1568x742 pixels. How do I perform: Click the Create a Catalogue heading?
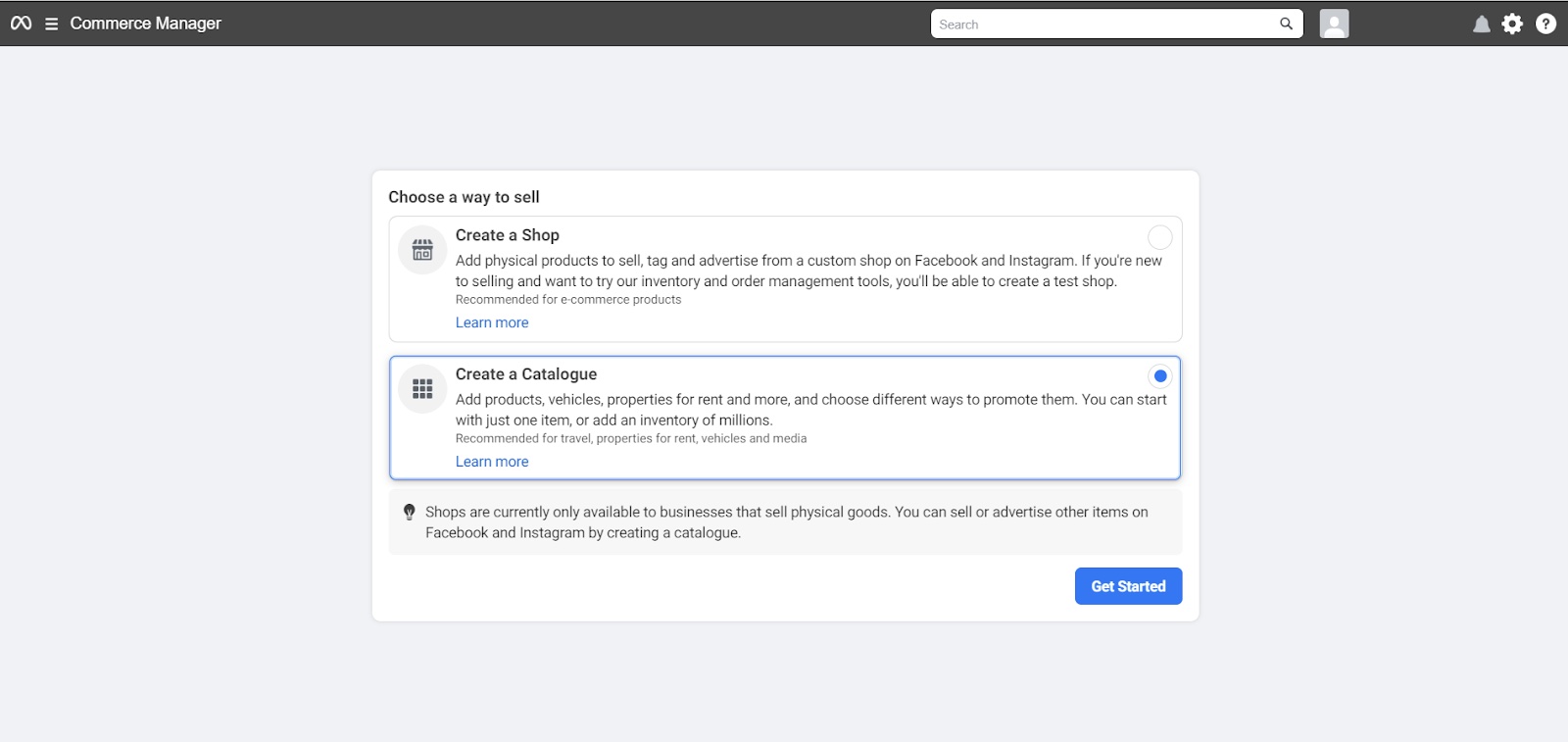click(525, 374)
